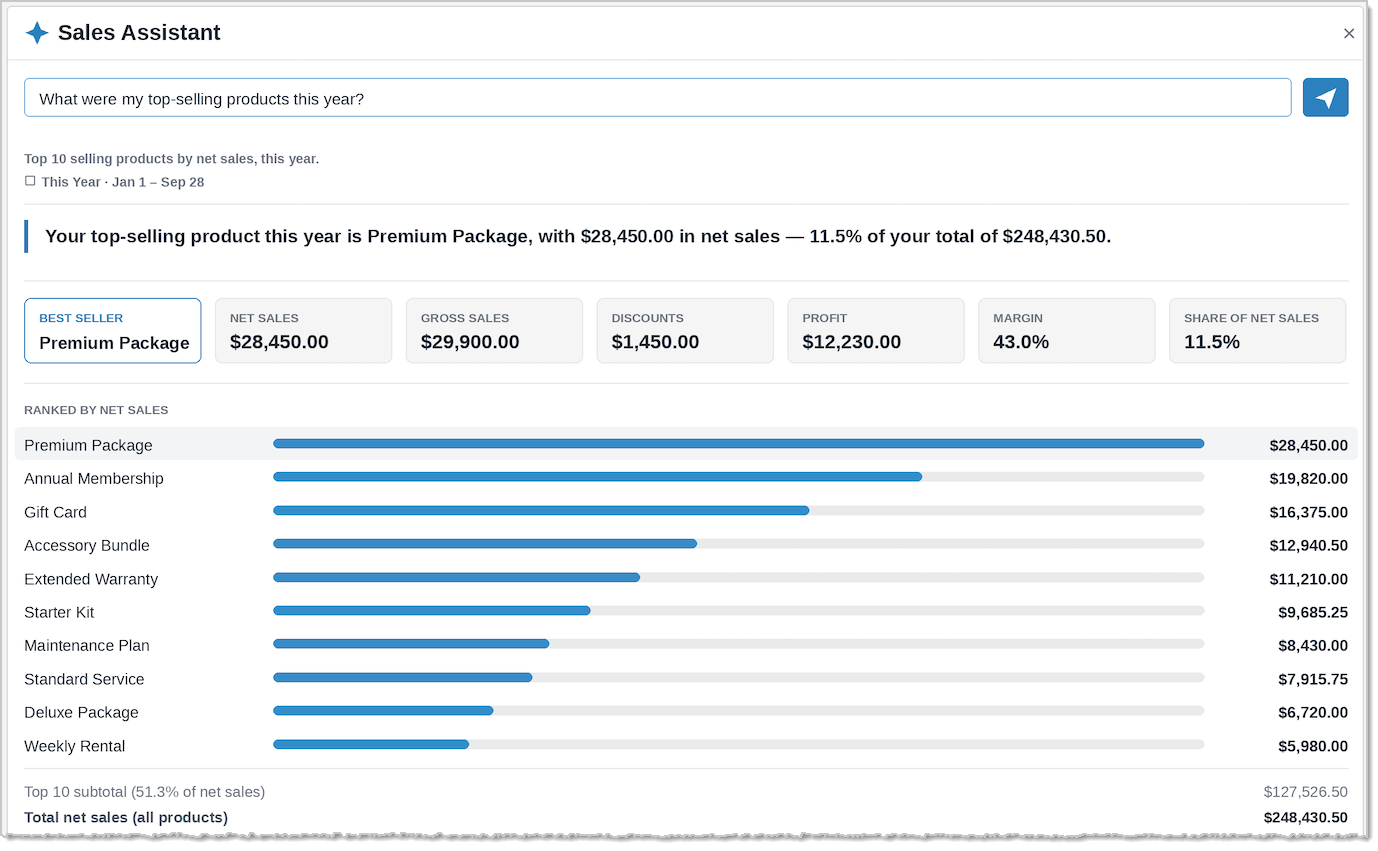
Task: Focus the question input field
Action: pos(658,98)
